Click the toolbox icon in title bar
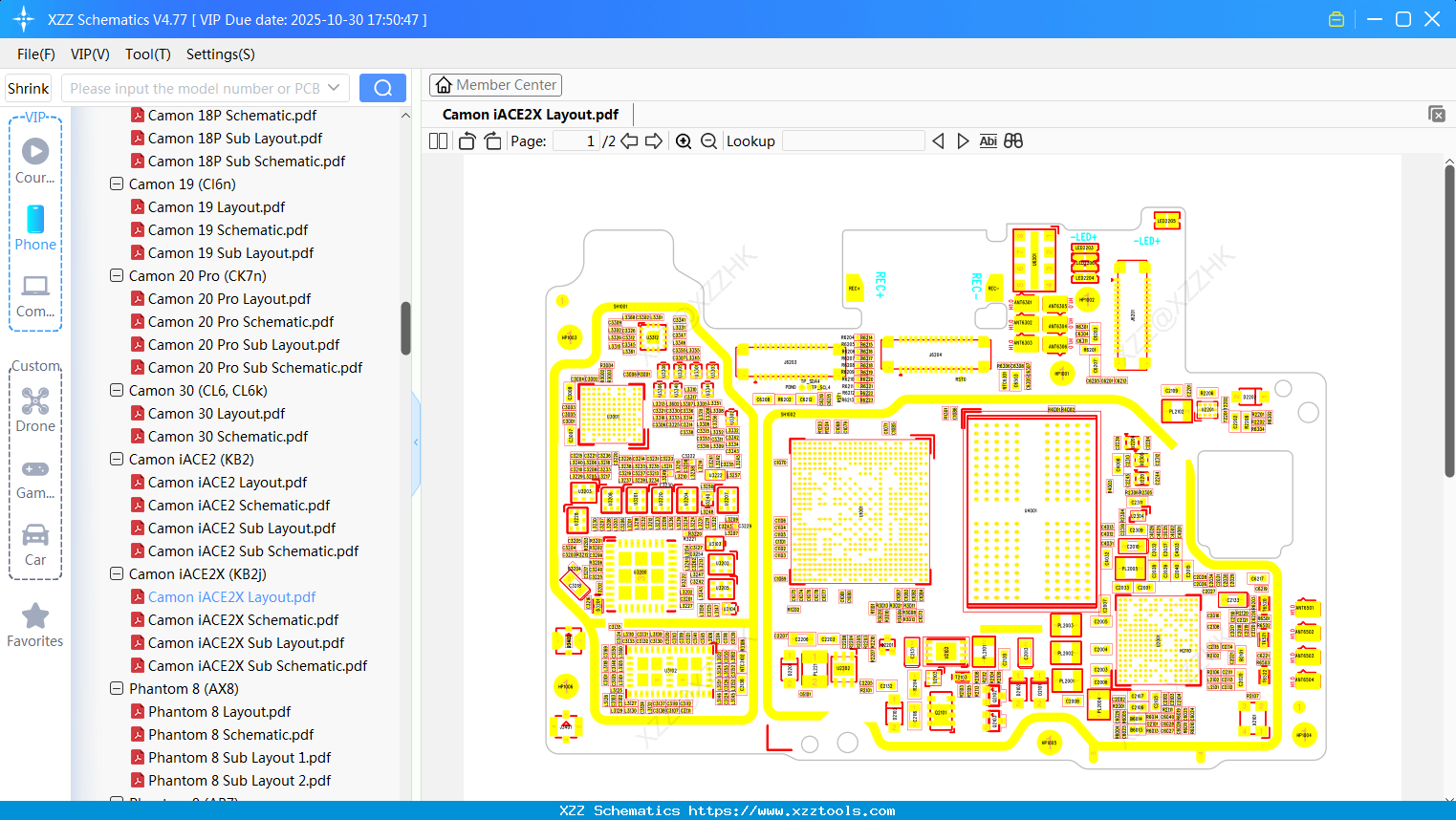1456x820 pixels. click(x=1336, y=19)
